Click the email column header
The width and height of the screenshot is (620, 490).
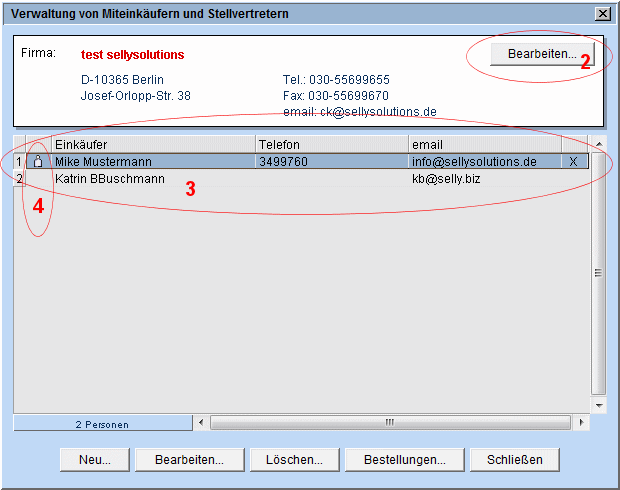[485, 144]
